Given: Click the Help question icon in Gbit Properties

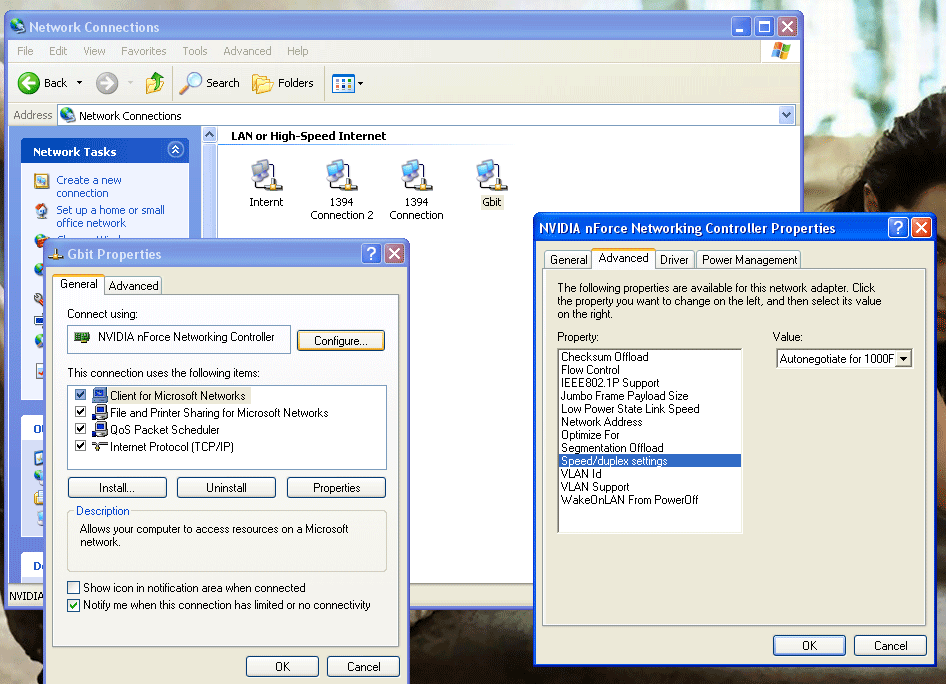Looking at the screenshot, I should pyautogui.click(x=372, y=254).
